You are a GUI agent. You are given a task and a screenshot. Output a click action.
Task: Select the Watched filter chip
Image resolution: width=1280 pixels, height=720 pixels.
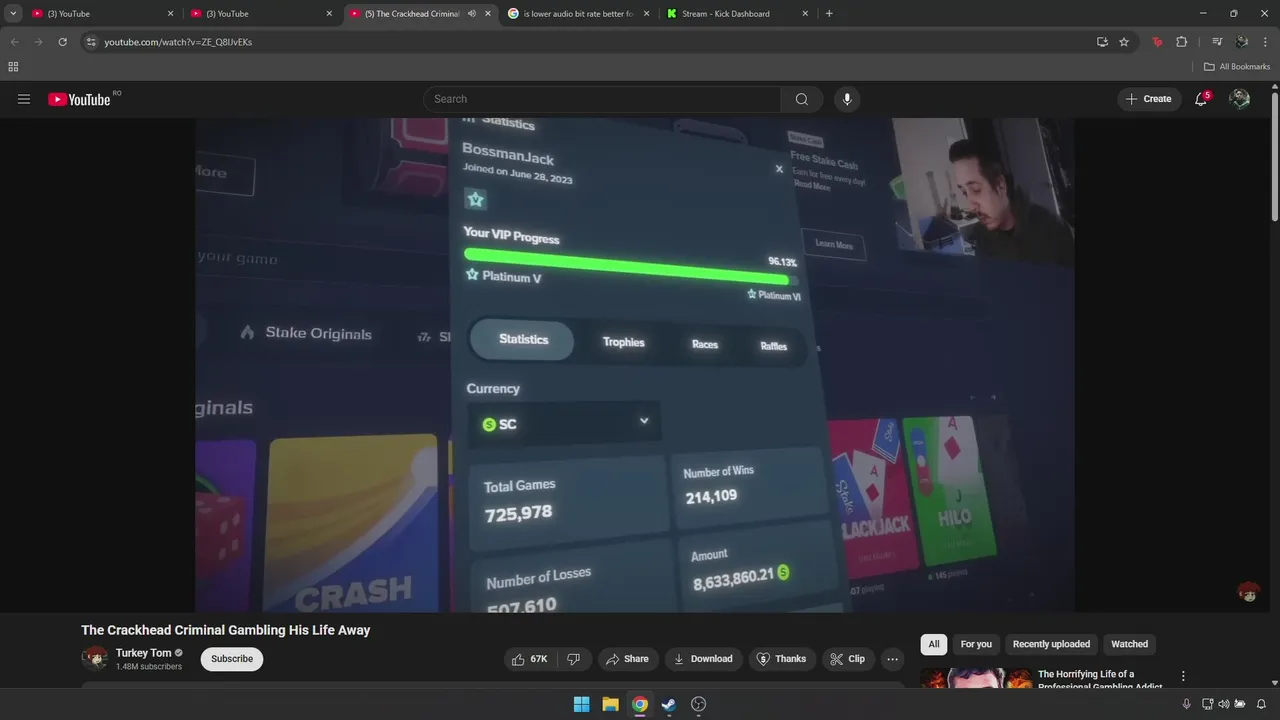1129,644
